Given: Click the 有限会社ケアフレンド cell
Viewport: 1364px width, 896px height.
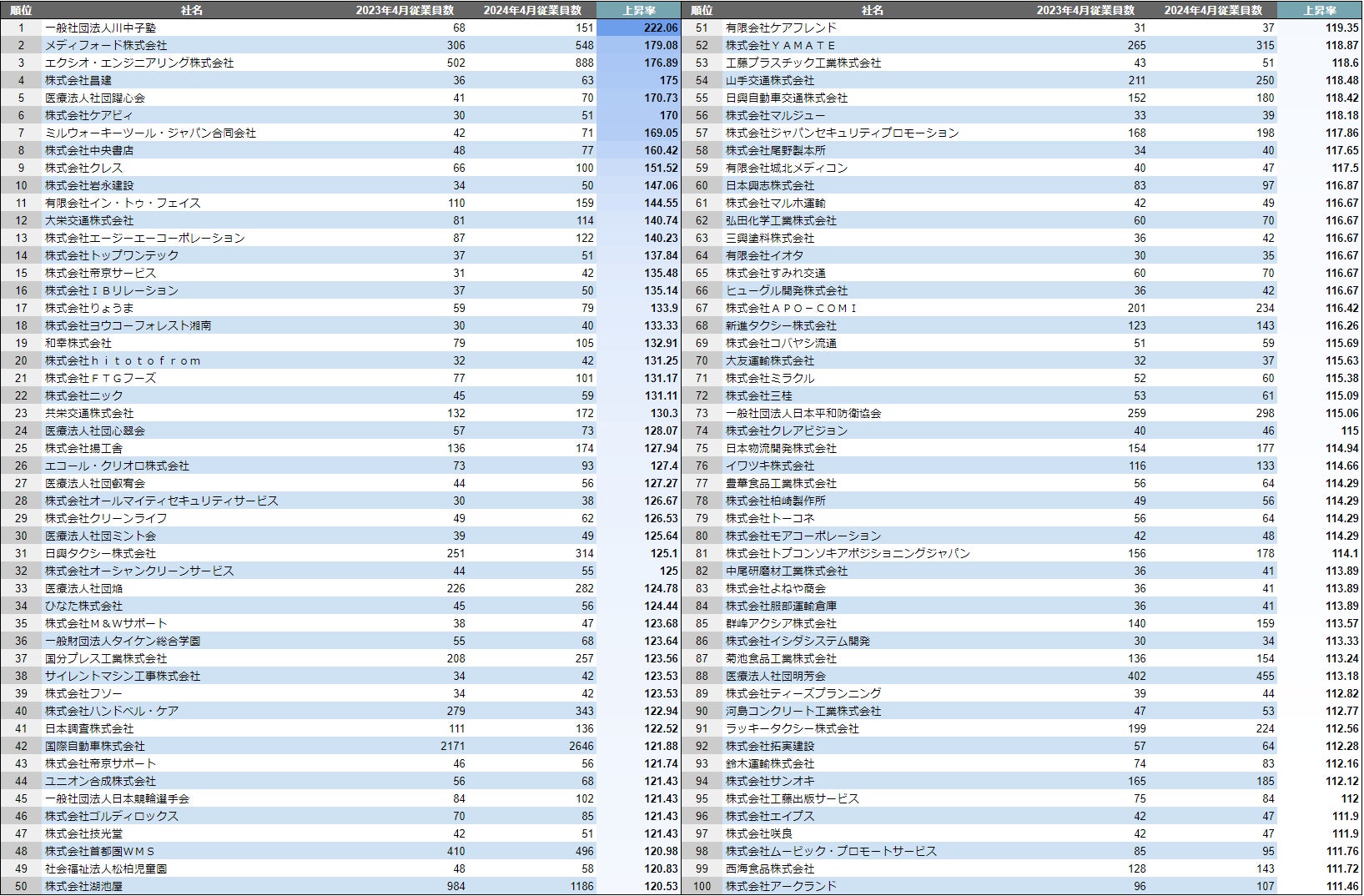Looking at the screenshot, I should point(781,28).
